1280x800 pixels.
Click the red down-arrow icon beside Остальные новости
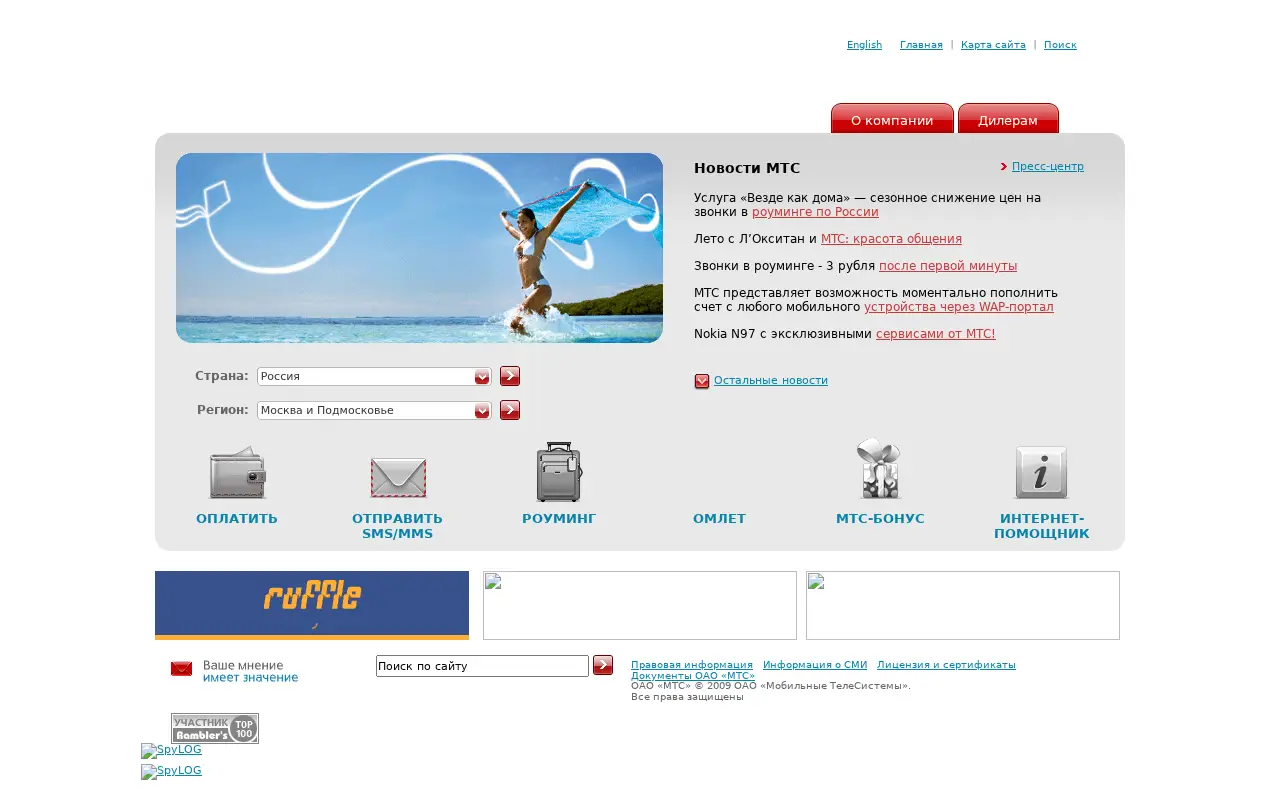point(702,381)
